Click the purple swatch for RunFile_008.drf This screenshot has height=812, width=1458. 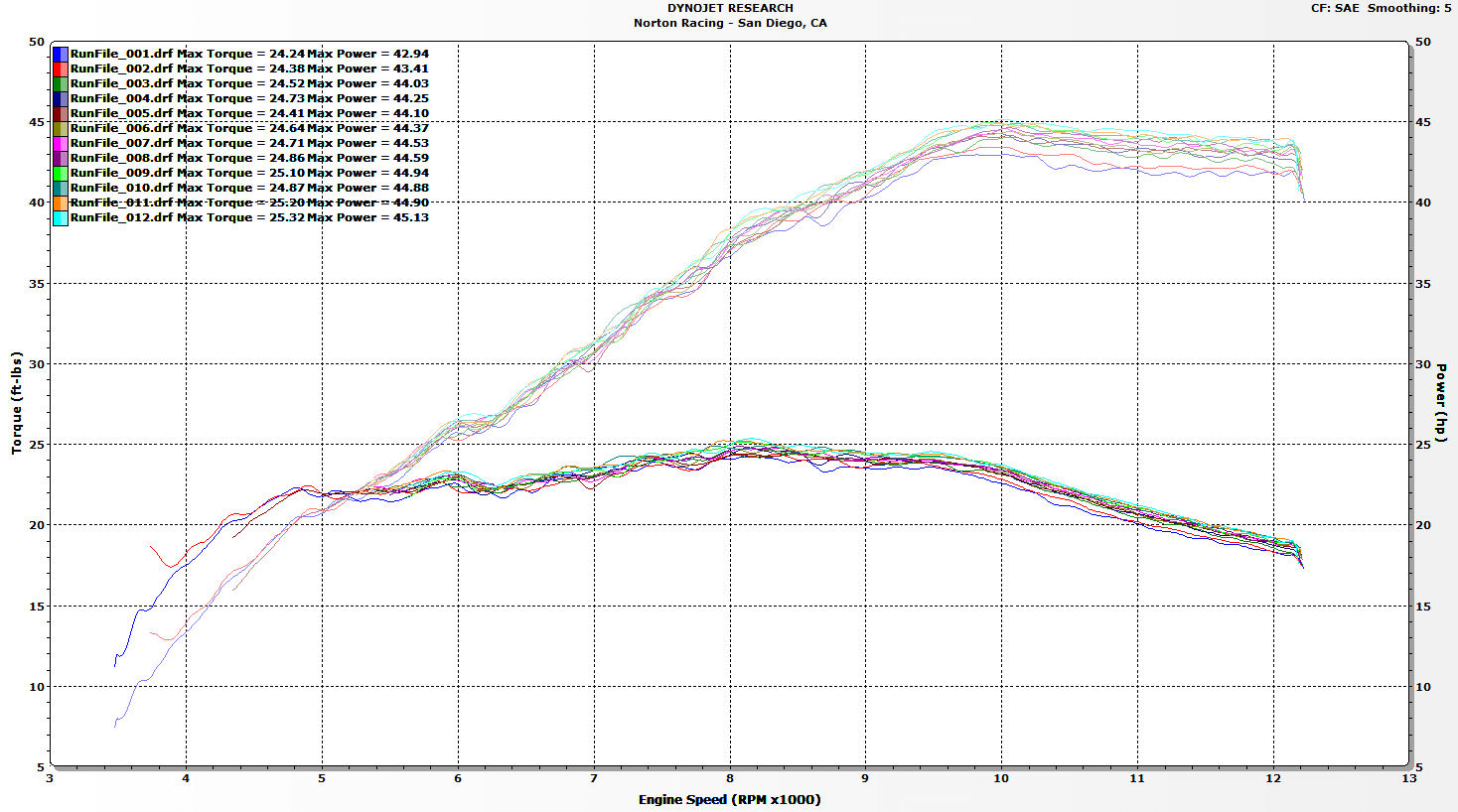tap(61, 159)
